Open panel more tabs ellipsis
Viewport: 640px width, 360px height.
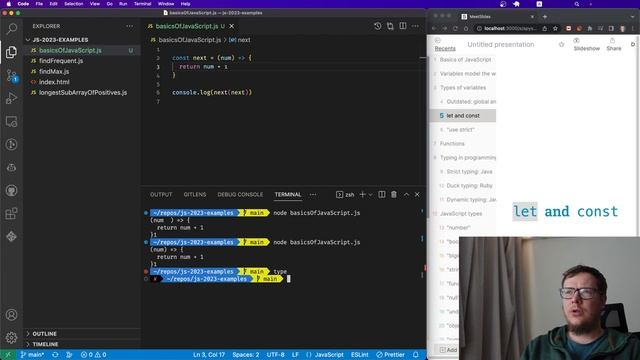point(313,195)
